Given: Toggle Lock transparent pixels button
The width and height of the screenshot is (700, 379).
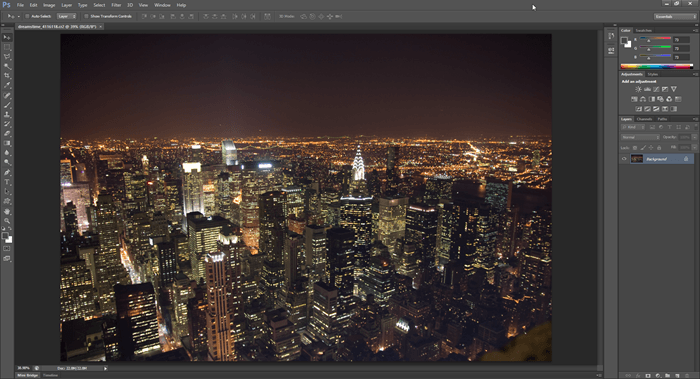Looking at the screenshot, I should (635, 148).
